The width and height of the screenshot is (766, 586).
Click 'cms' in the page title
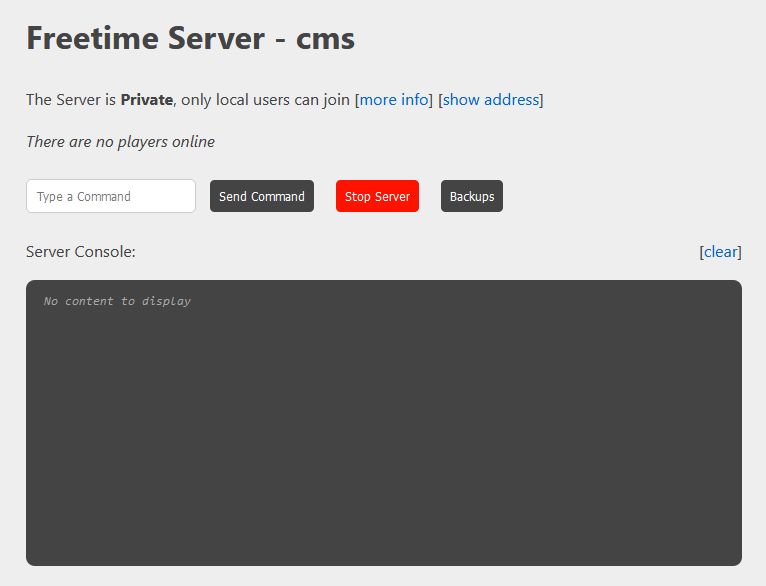pyautogui.click(x=326, y=39)
